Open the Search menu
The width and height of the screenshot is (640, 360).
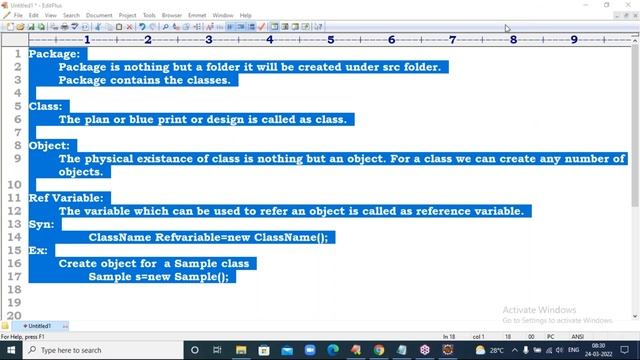tap(71, 15)
